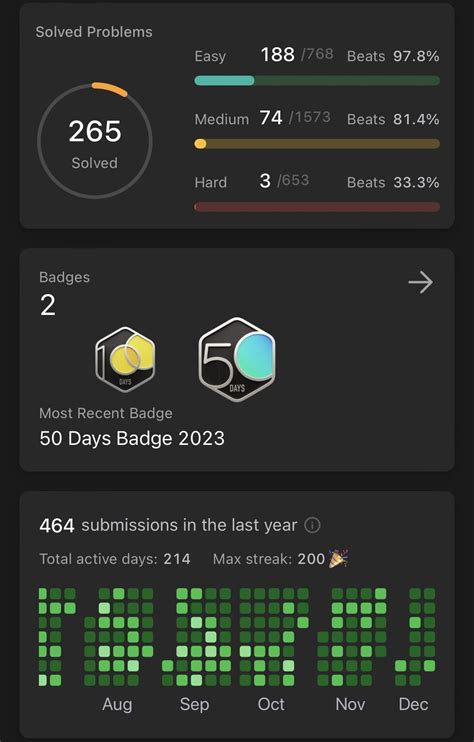474x742 pixels.
Task: Select the Hard difficulty label
Action: click(211, 182)
